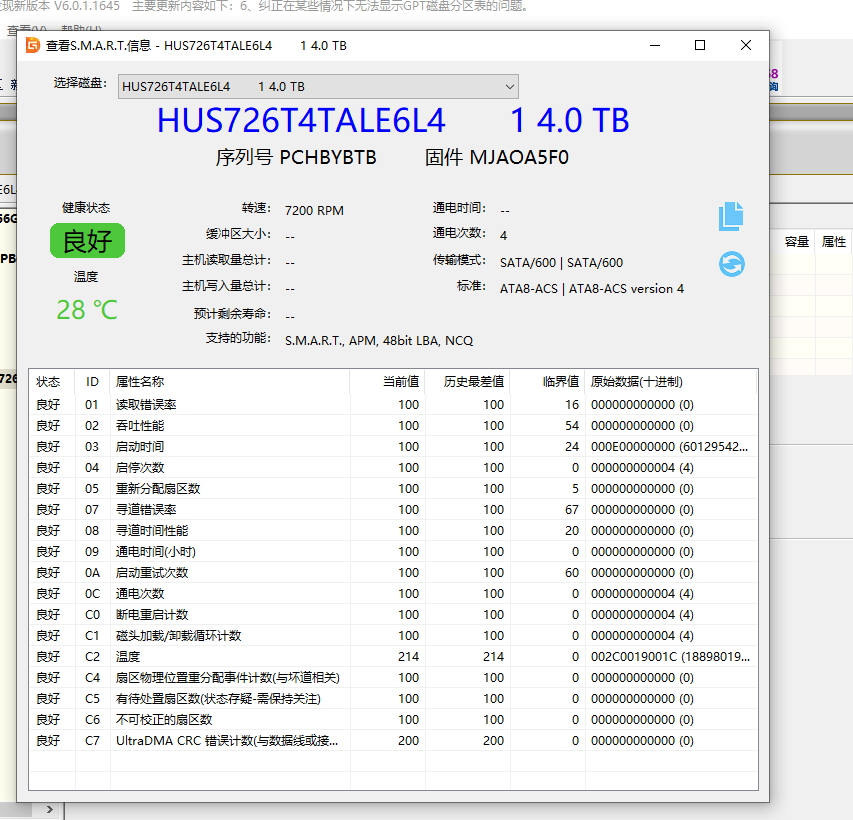Image resolution: width=853 pixels, height=820 pixels.
Task: Maximize the S.M.A.R.T. information window
Action: click(700, 46)
